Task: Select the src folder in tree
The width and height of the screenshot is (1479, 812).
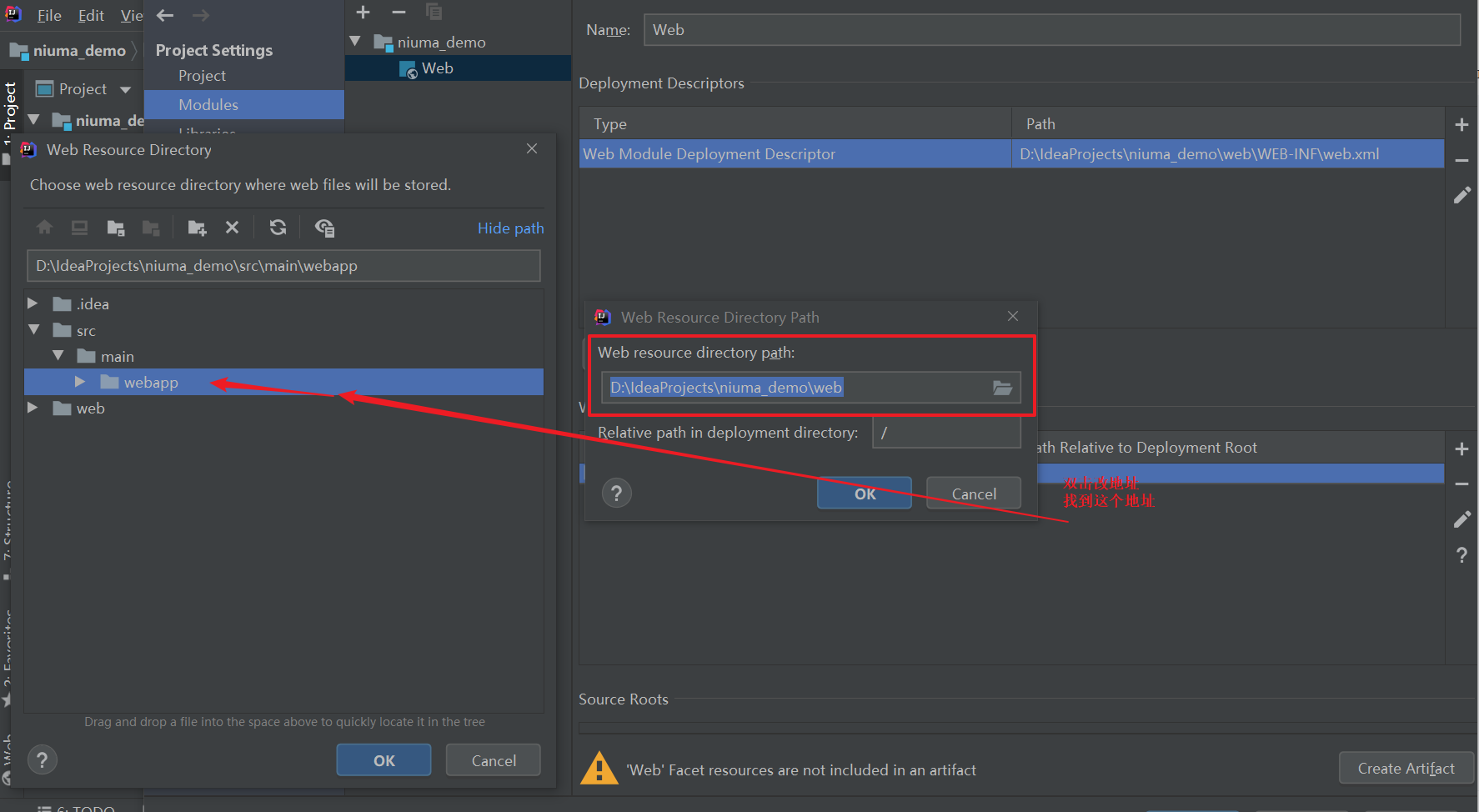Action: pos(86,331)
